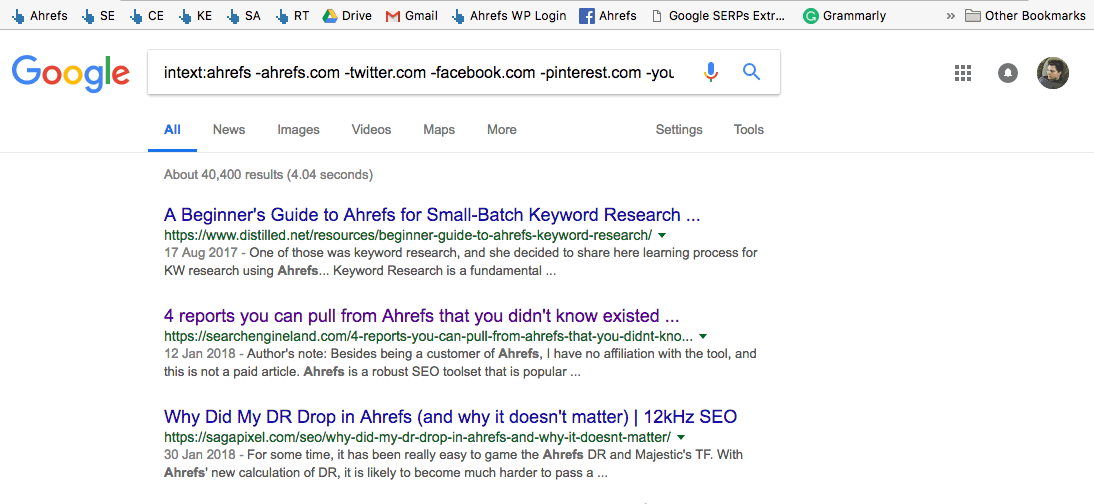The image size is (1094, 504).
Task: Expand the searchengineland result URL arrow
Action: 703,336
